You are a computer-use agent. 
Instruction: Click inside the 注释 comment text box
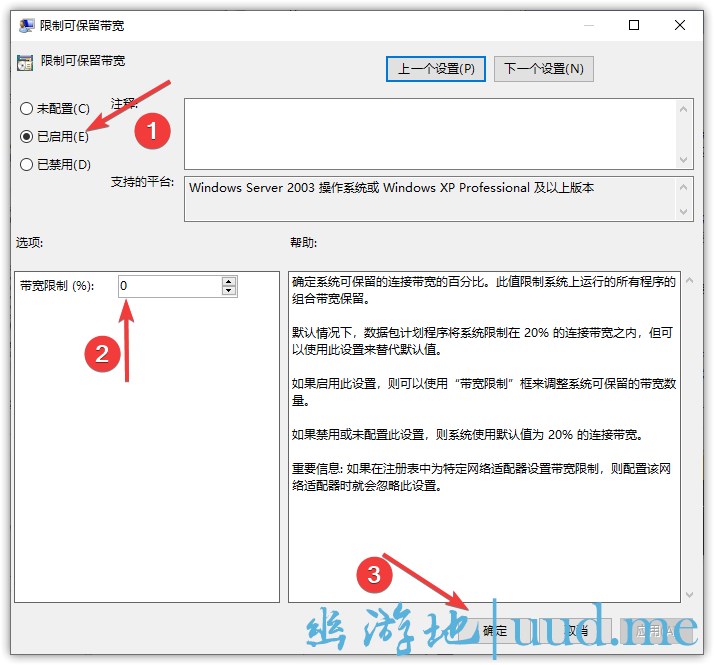[x=430, y=134]
